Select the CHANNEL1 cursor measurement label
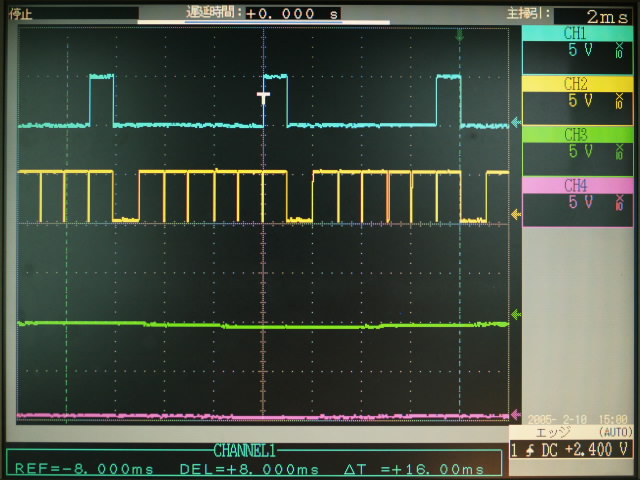 click(255, 451)
